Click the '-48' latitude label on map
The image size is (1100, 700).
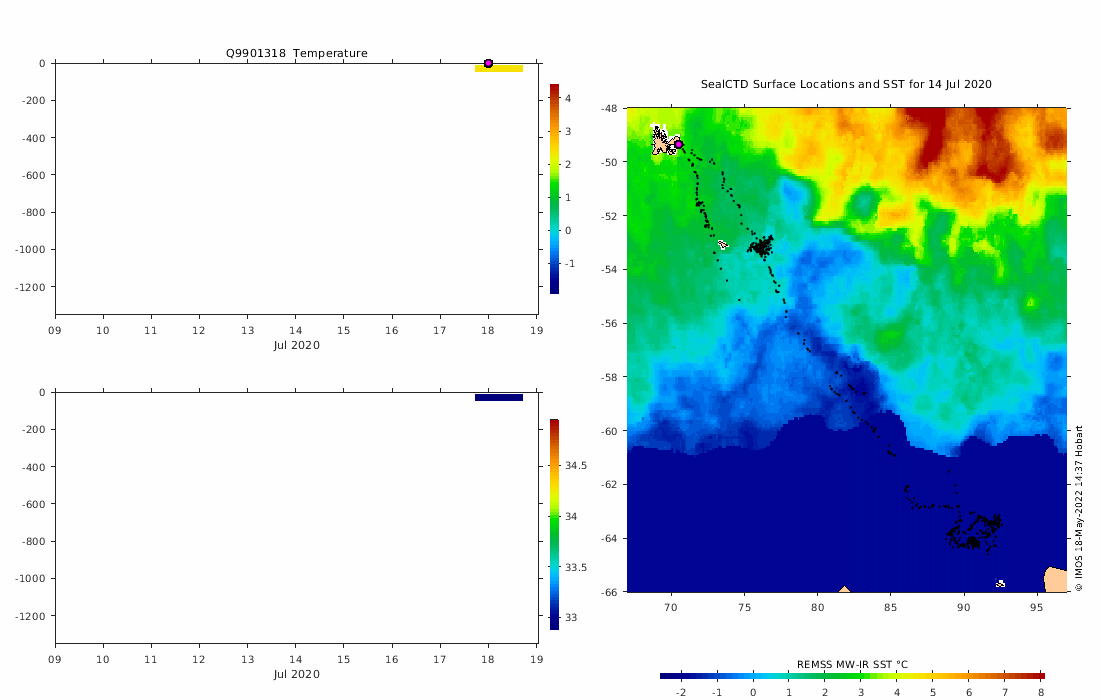click(x=610, y=109)
